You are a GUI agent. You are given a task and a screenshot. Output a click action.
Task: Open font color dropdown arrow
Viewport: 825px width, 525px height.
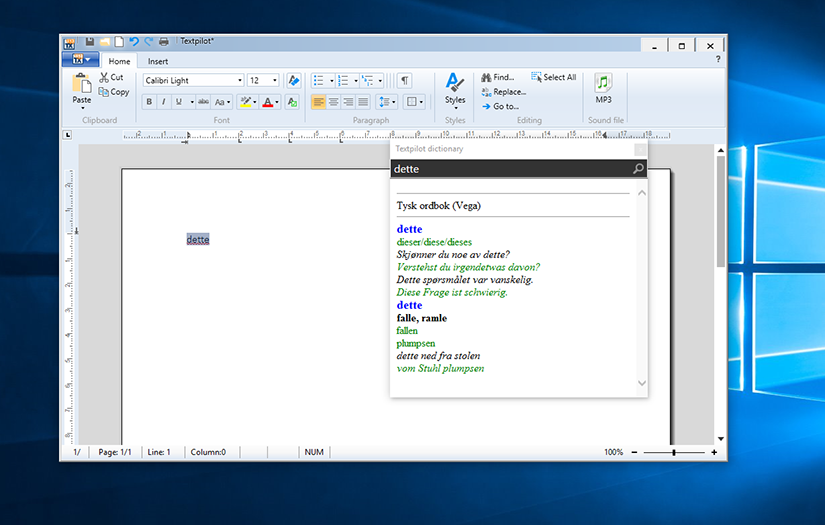277,102
